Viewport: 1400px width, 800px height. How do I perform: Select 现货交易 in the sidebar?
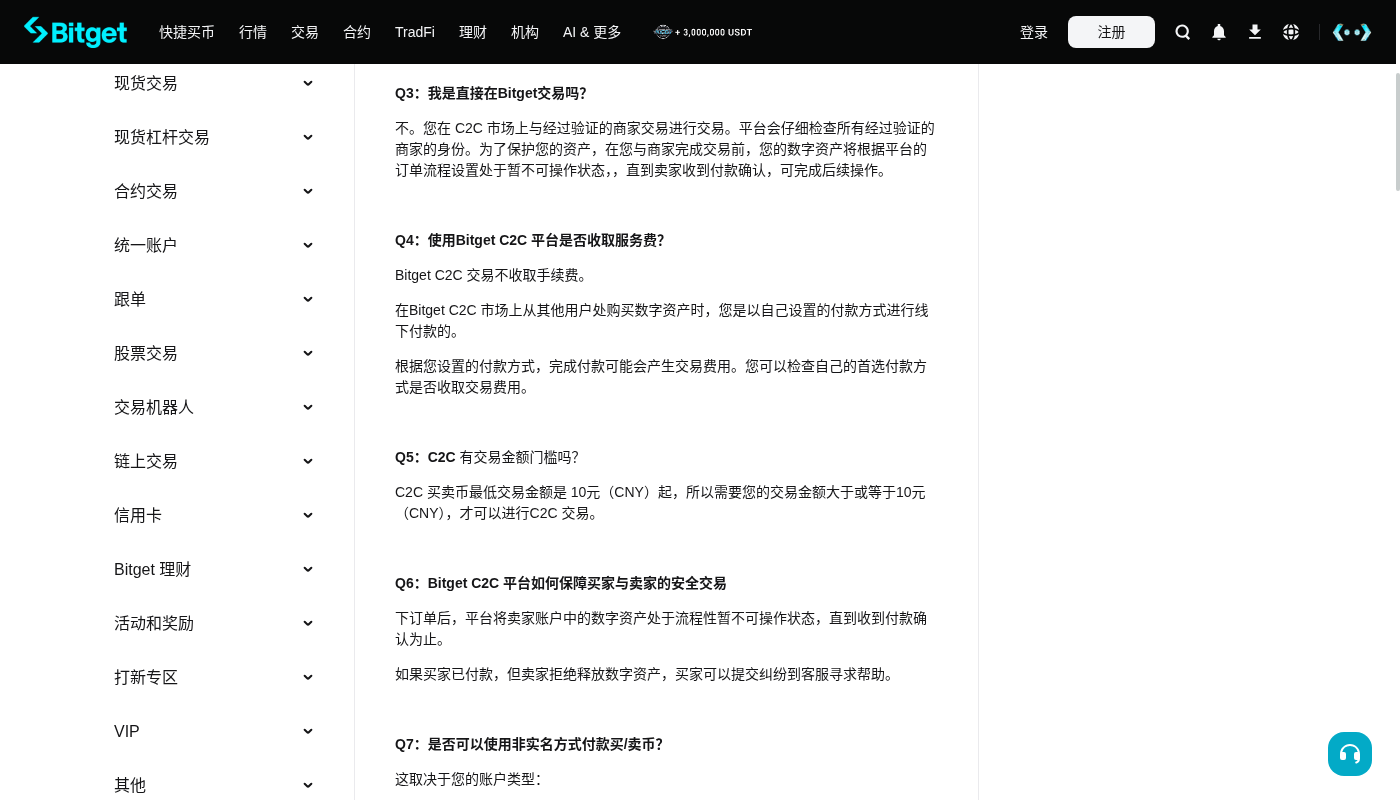(x=146, y=83)
